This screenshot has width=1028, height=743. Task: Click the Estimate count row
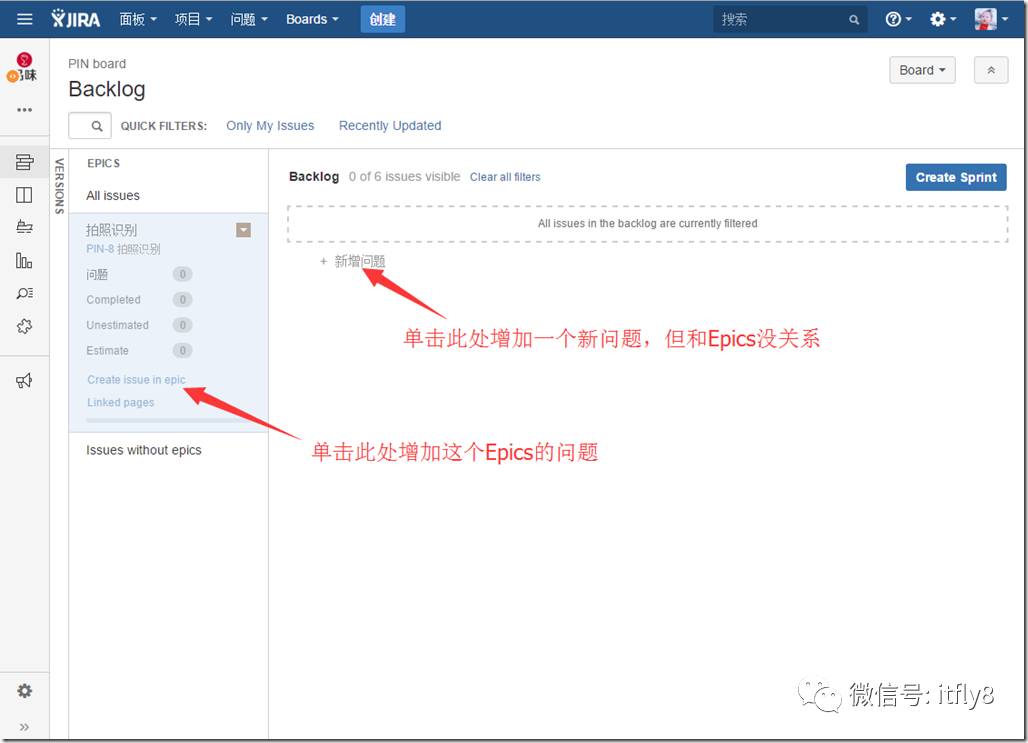tap(139, 351)
